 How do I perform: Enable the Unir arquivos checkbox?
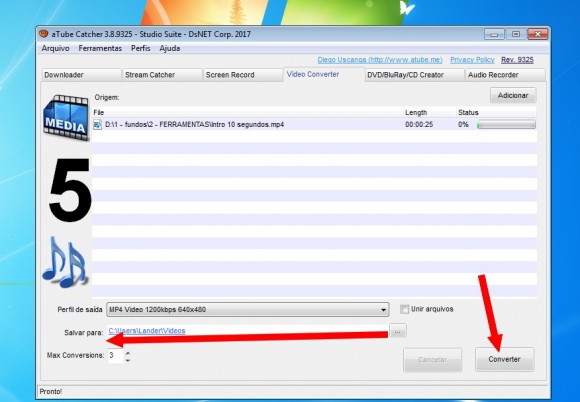point(405,309)
